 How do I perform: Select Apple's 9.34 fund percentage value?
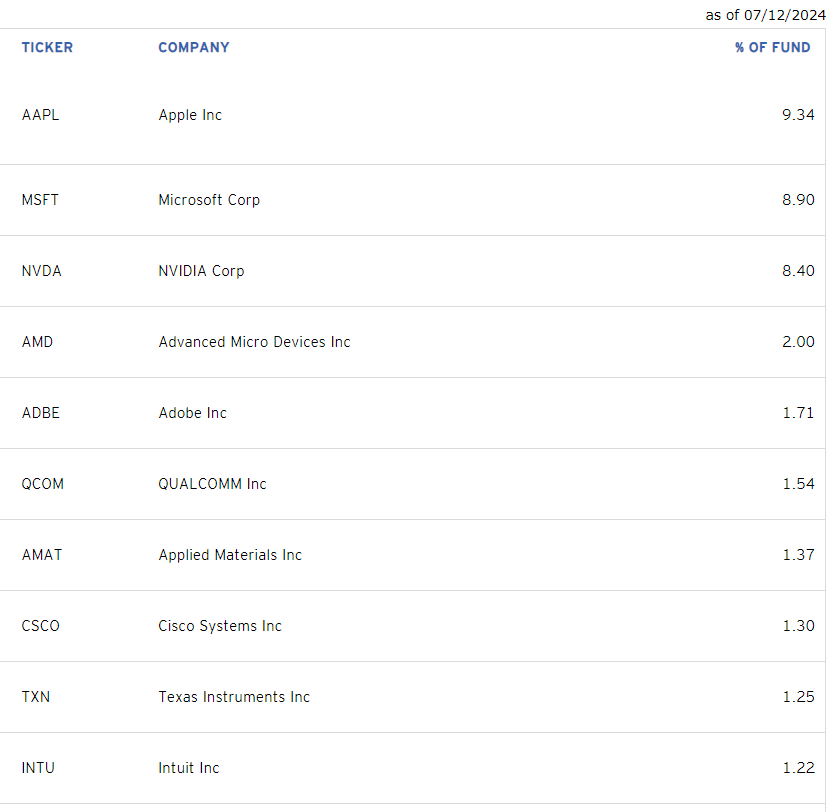point(798,115)
